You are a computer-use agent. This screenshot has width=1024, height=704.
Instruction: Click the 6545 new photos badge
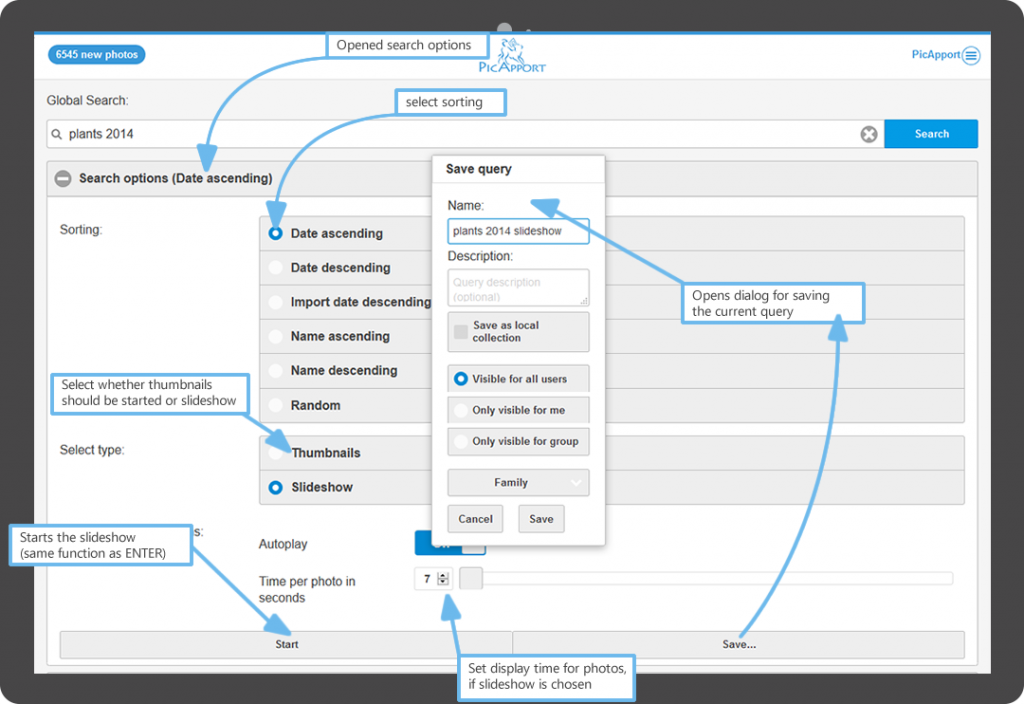[x=96, y=54]
